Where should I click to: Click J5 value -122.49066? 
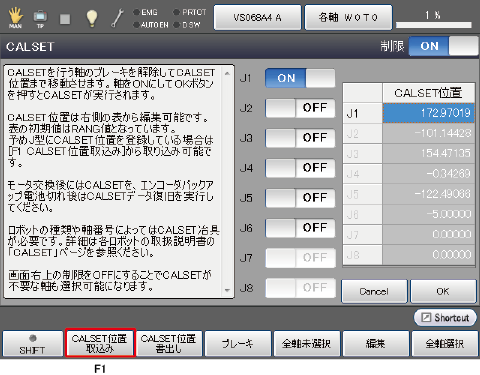point(428,194)
